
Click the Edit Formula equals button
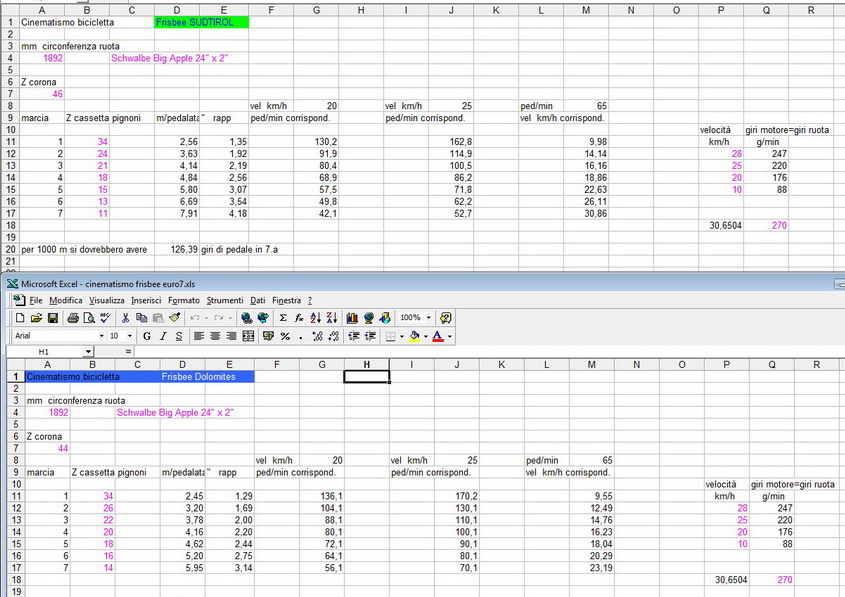coord(128,352)
